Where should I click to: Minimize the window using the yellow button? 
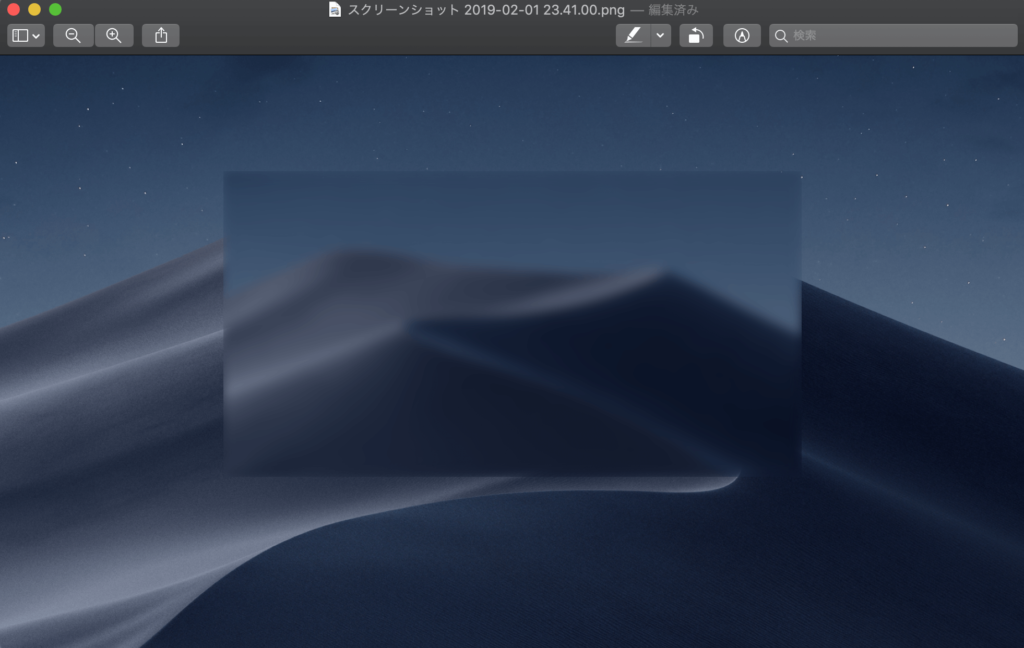(34, 10)
